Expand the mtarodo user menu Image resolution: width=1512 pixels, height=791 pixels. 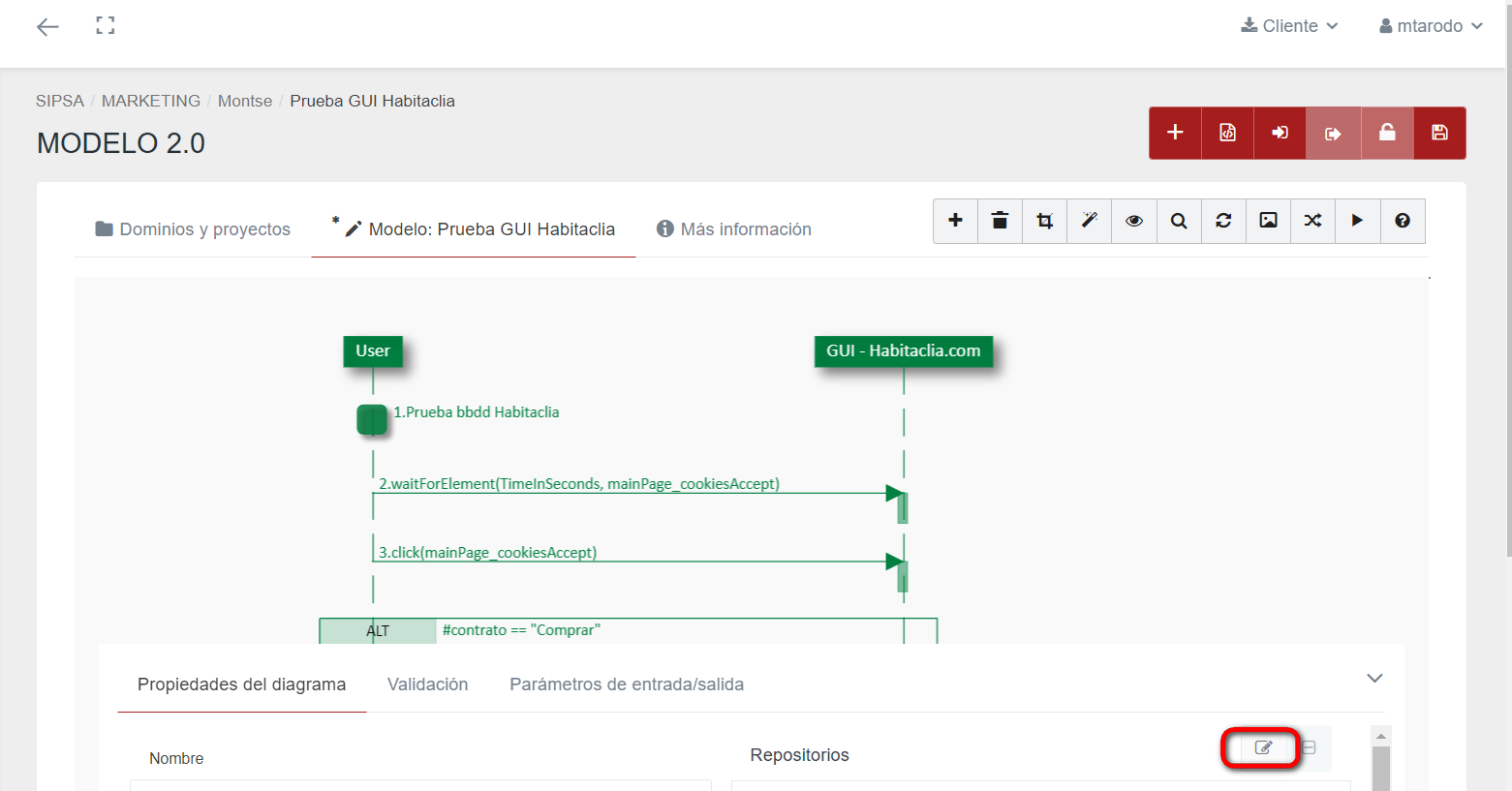click(1431, 26)
